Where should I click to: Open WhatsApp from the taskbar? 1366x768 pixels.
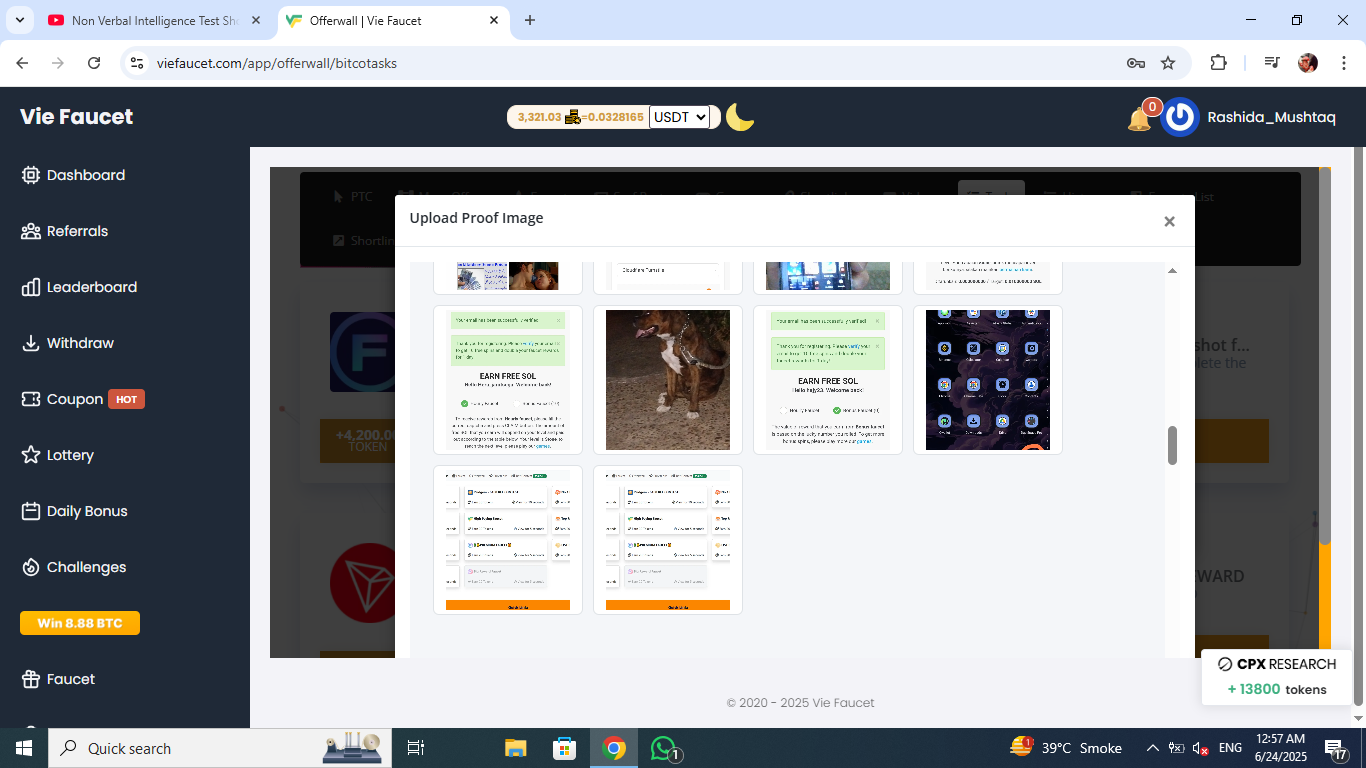point(664,748)
